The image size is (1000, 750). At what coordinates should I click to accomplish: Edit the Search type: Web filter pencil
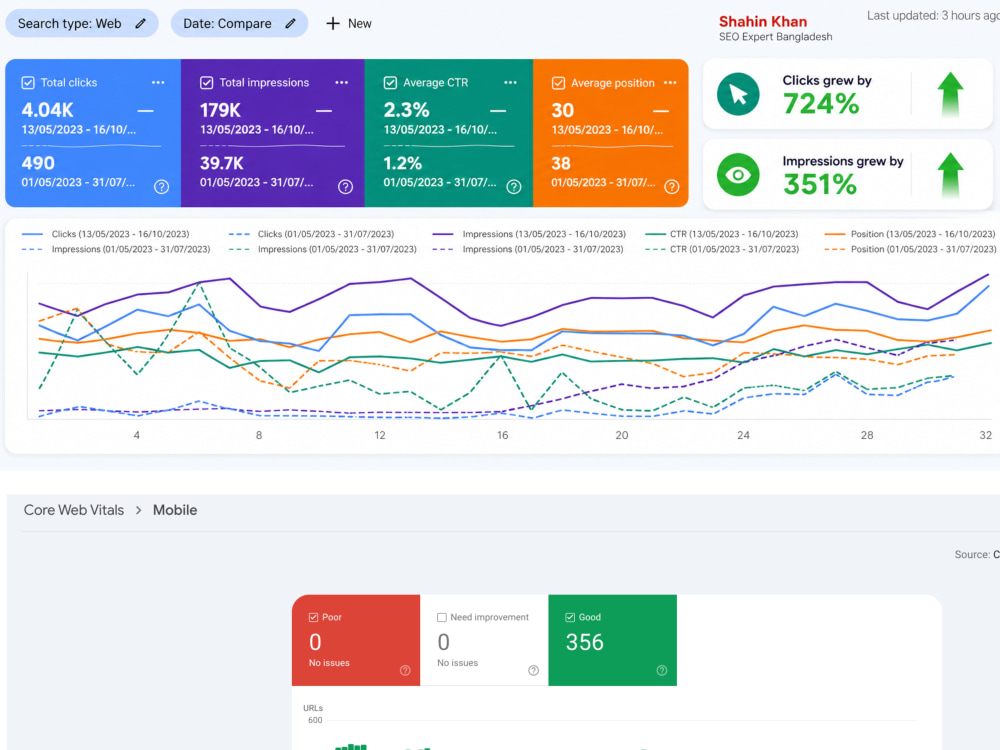click(141, 24)
